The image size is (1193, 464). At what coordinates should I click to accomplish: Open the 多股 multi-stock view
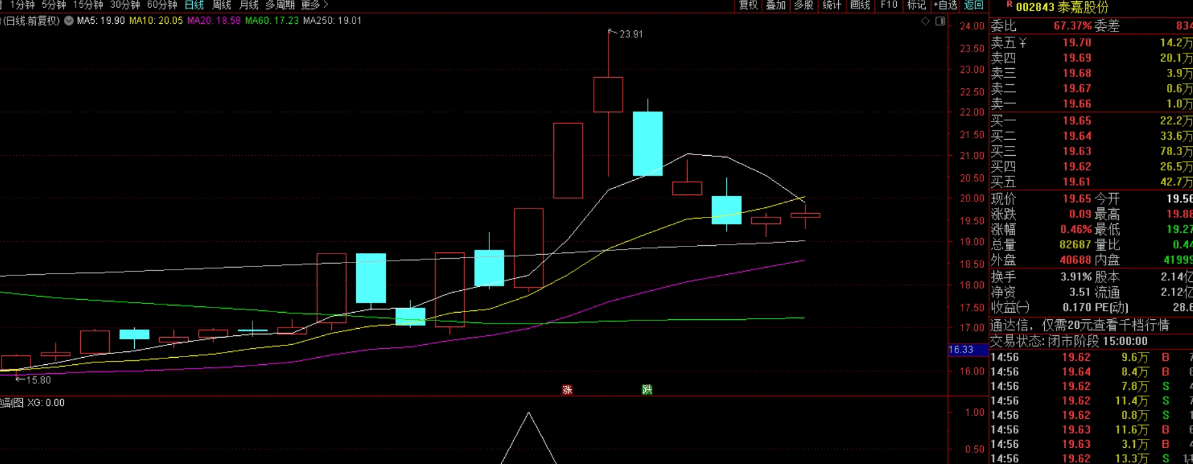[803, 5]
